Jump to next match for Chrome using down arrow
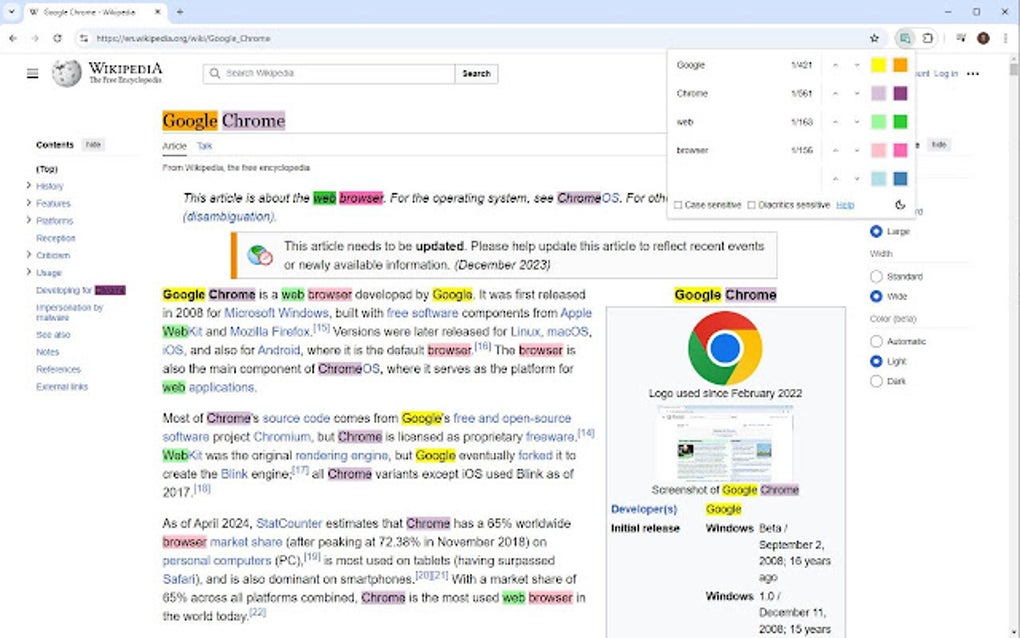Image resolution: width=1020 pixels, height=638 pixels. coord(856,93)
